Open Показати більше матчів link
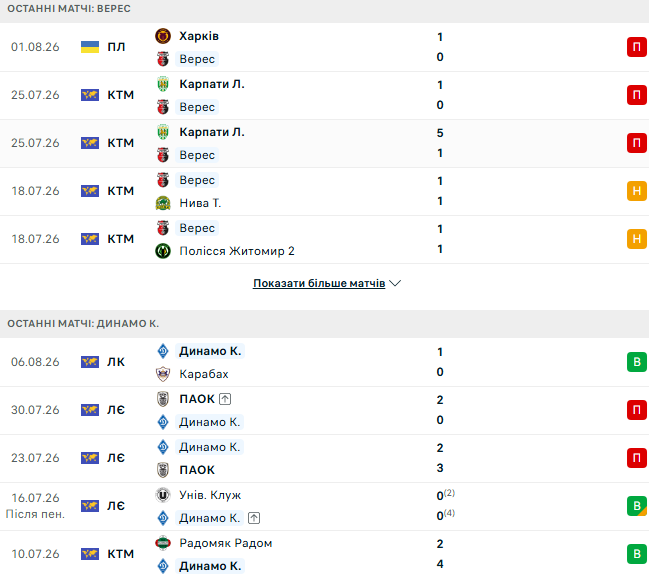Viewport: 649px width, 576px height. click(319, 283)
